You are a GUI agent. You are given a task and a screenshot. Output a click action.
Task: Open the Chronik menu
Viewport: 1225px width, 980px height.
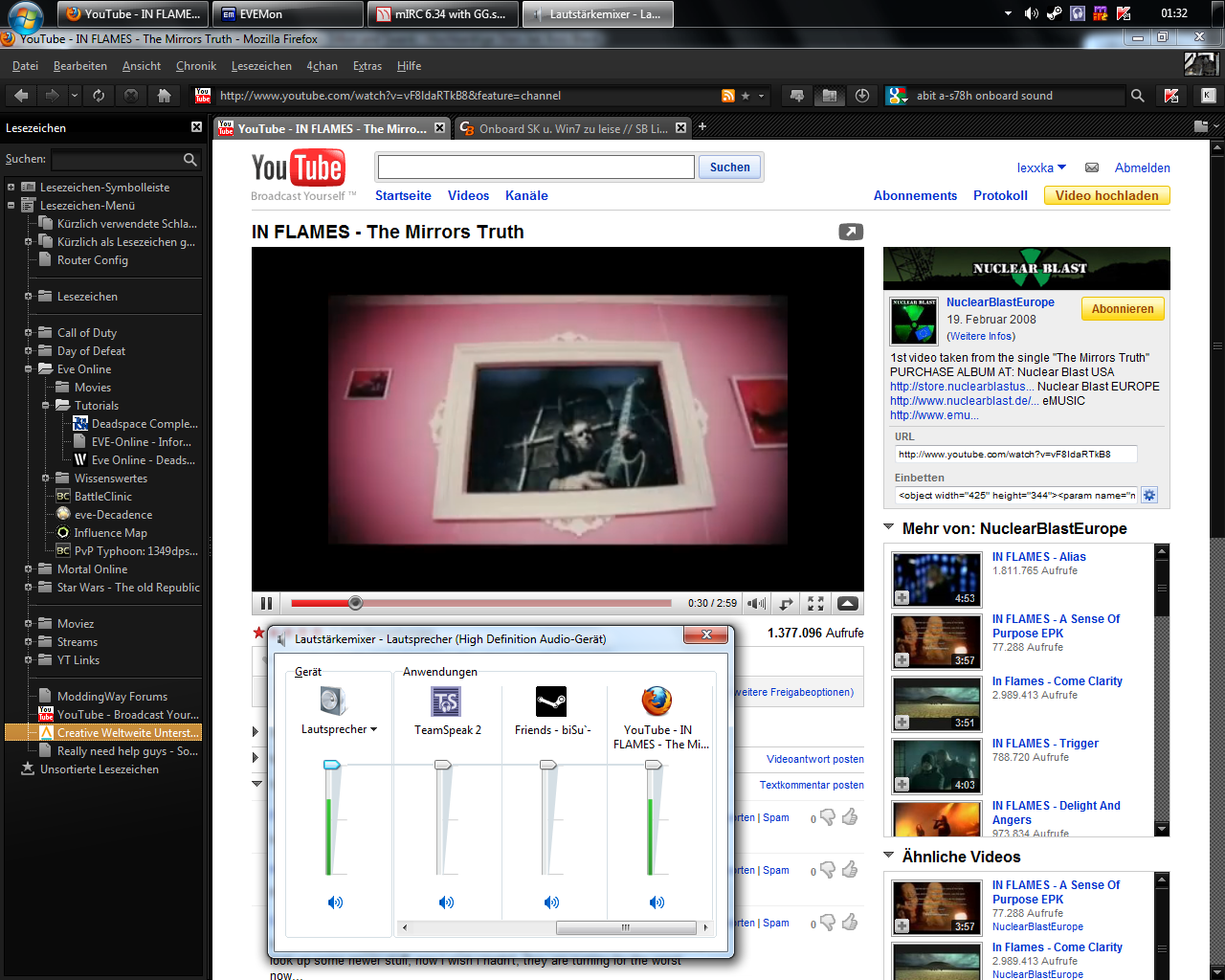click(196, 66)
